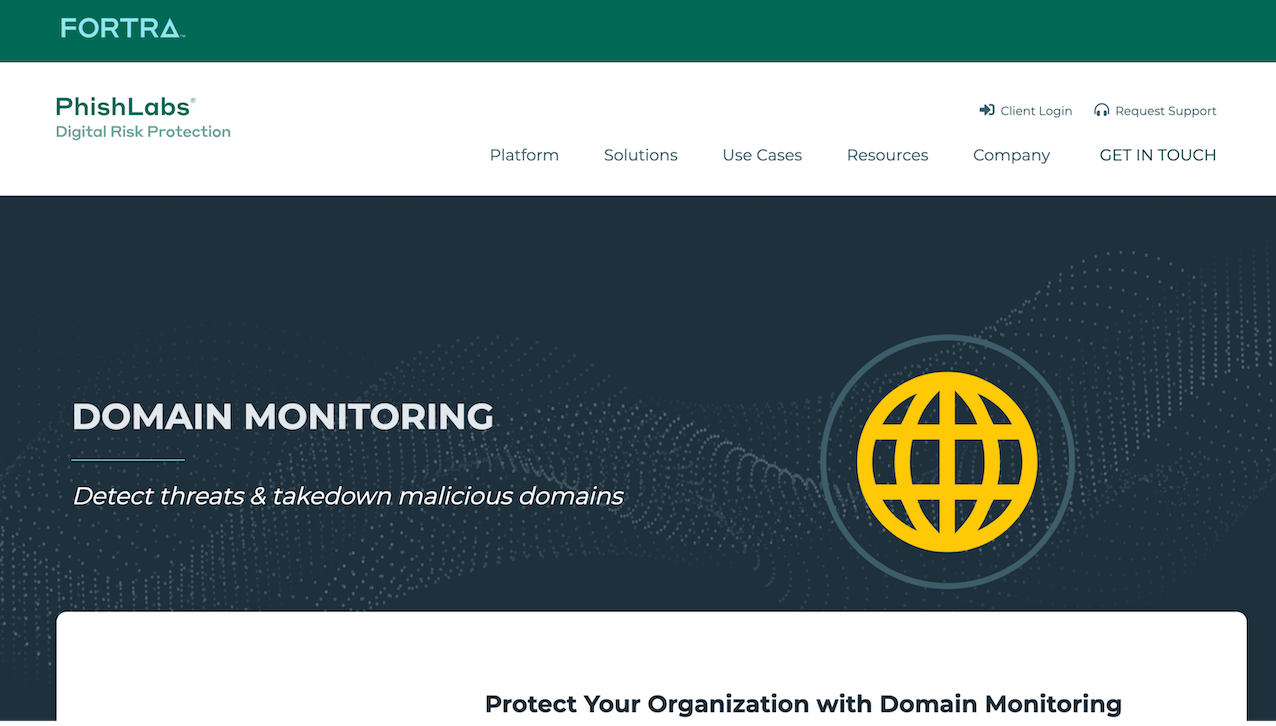Click the Client Login sign-in arrow icon
Viewport: 1276px width, 726px height.
987,110
